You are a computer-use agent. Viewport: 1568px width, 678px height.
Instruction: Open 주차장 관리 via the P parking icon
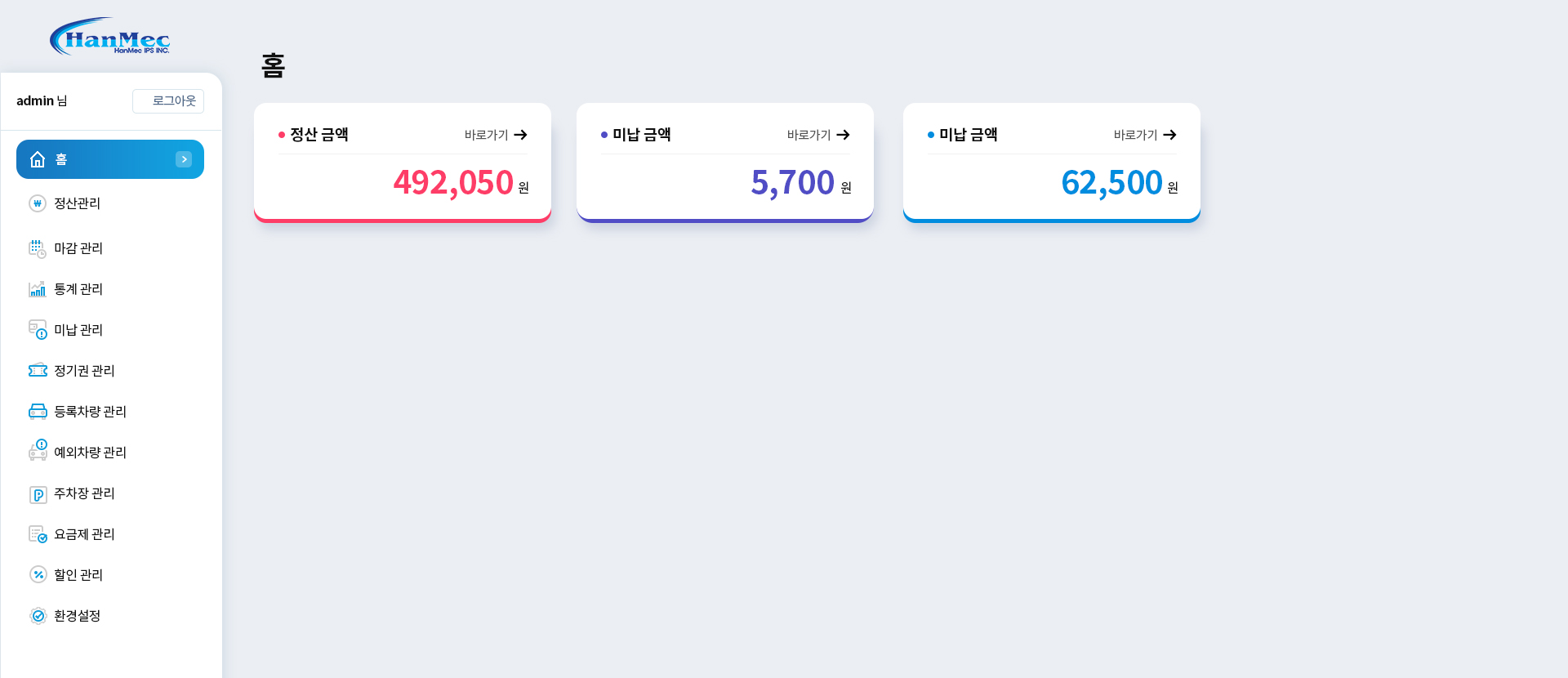point(38,493)
